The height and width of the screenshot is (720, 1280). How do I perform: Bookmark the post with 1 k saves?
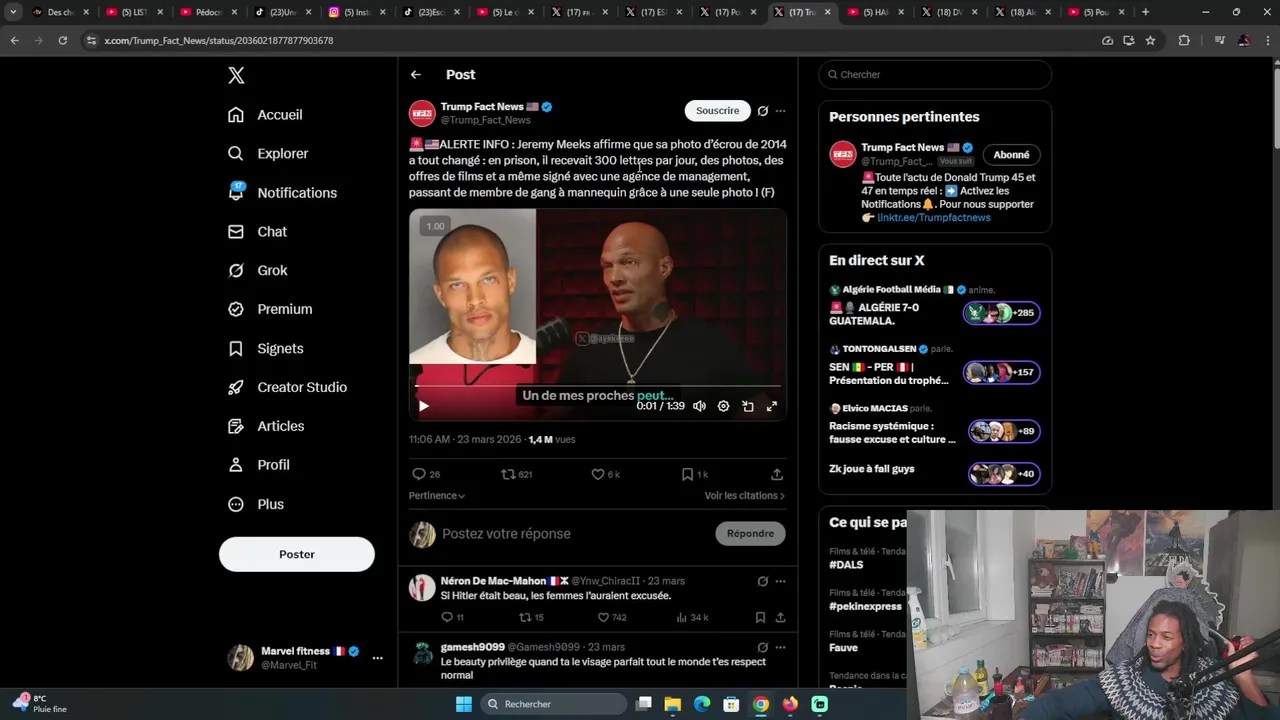coord(694,474)
